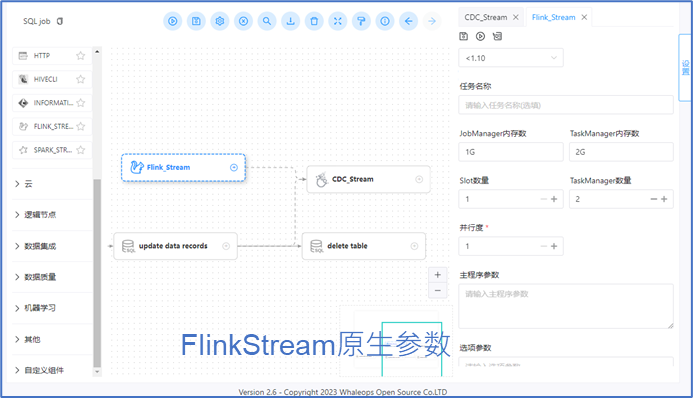
Task: Open the search magnifier in toolbar
Action: [267, 21]
